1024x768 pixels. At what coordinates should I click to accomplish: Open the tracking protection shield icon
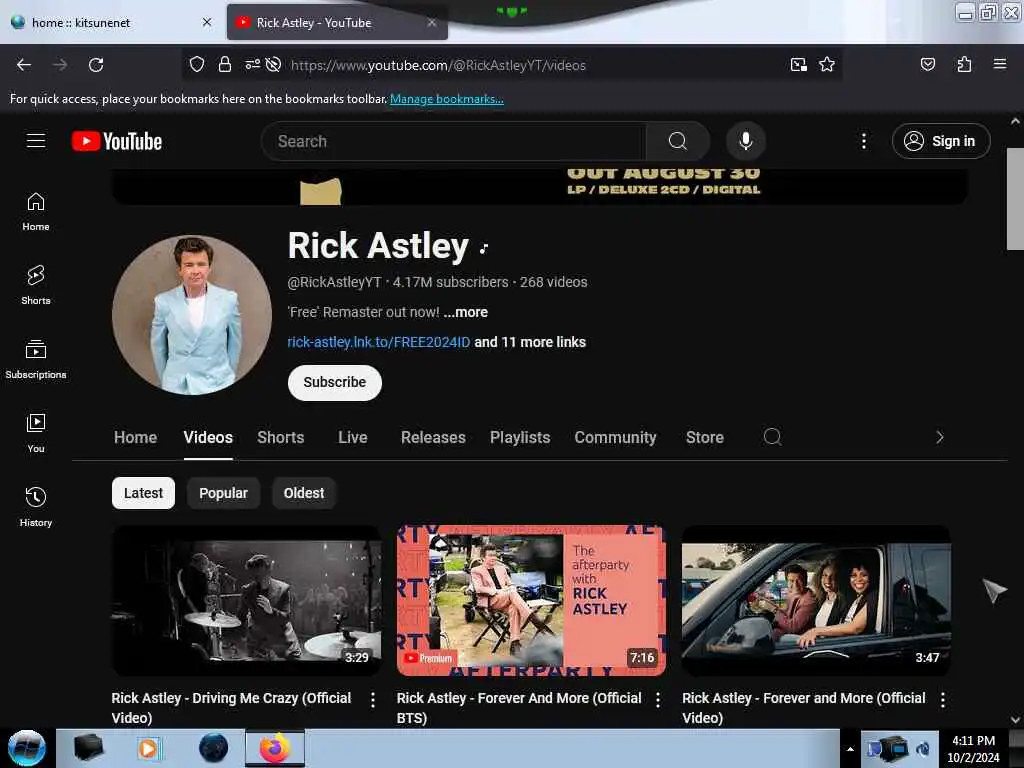point(197,65)
